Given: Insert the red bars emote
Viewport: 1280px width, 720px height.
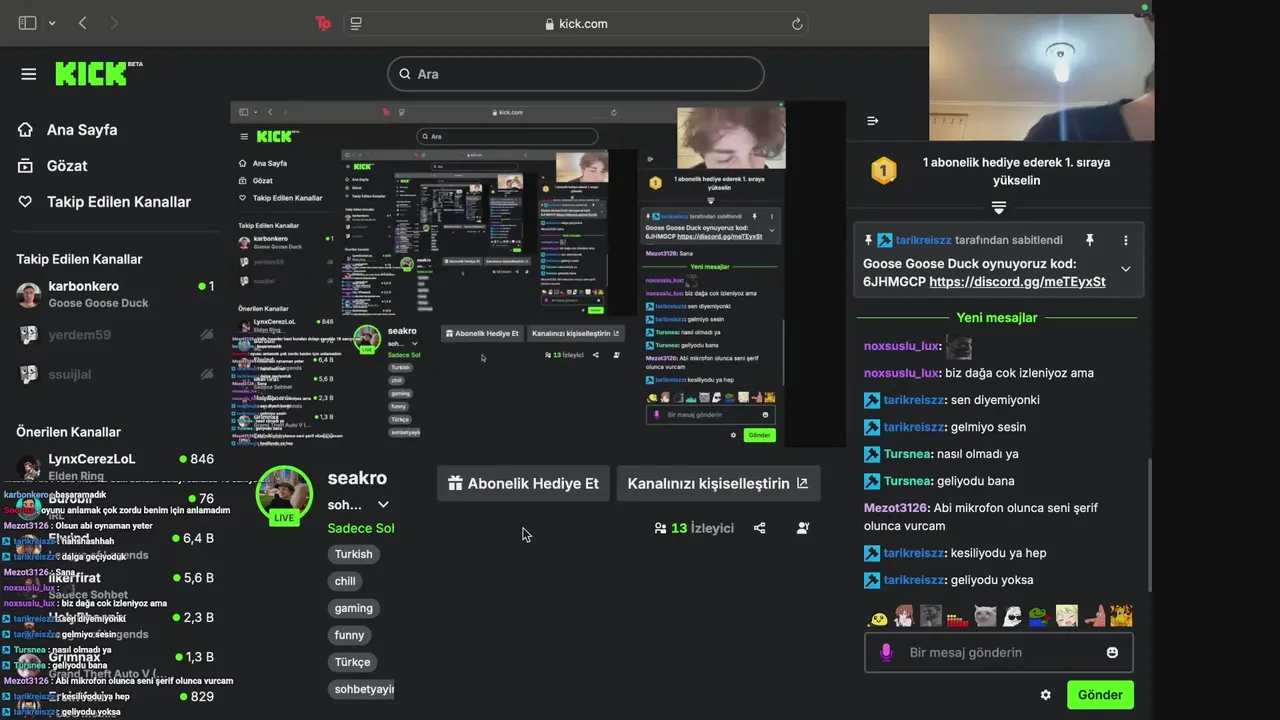Looking at the screenshot, I should [958, 617].
